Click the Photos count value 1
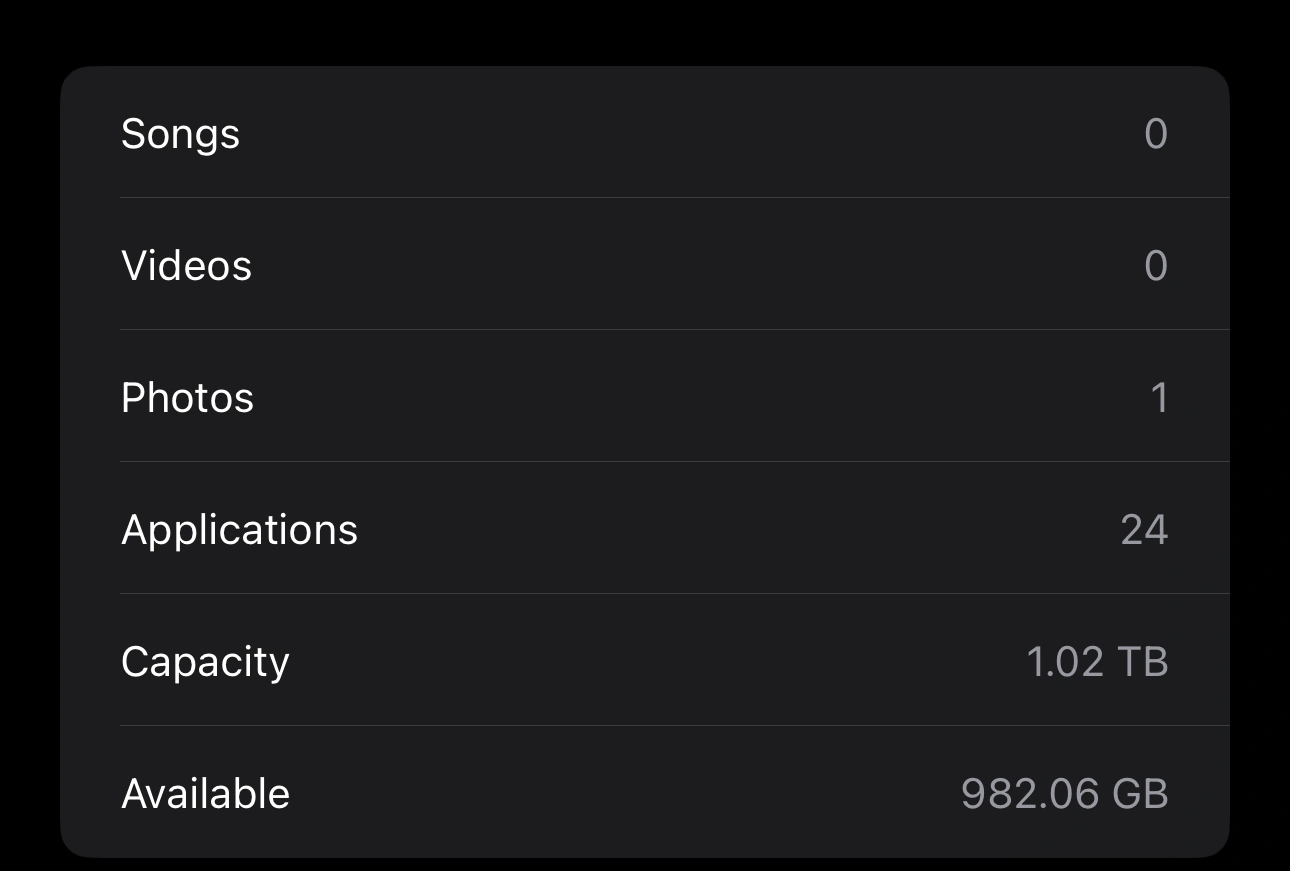 pyautogui.click(x=1159, y=398)
